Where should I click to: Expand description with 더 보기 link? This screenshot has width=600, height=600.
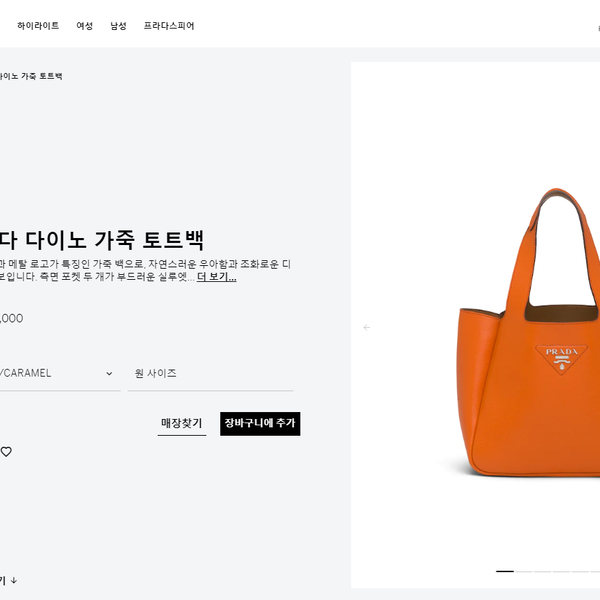[x=217, y=277]
